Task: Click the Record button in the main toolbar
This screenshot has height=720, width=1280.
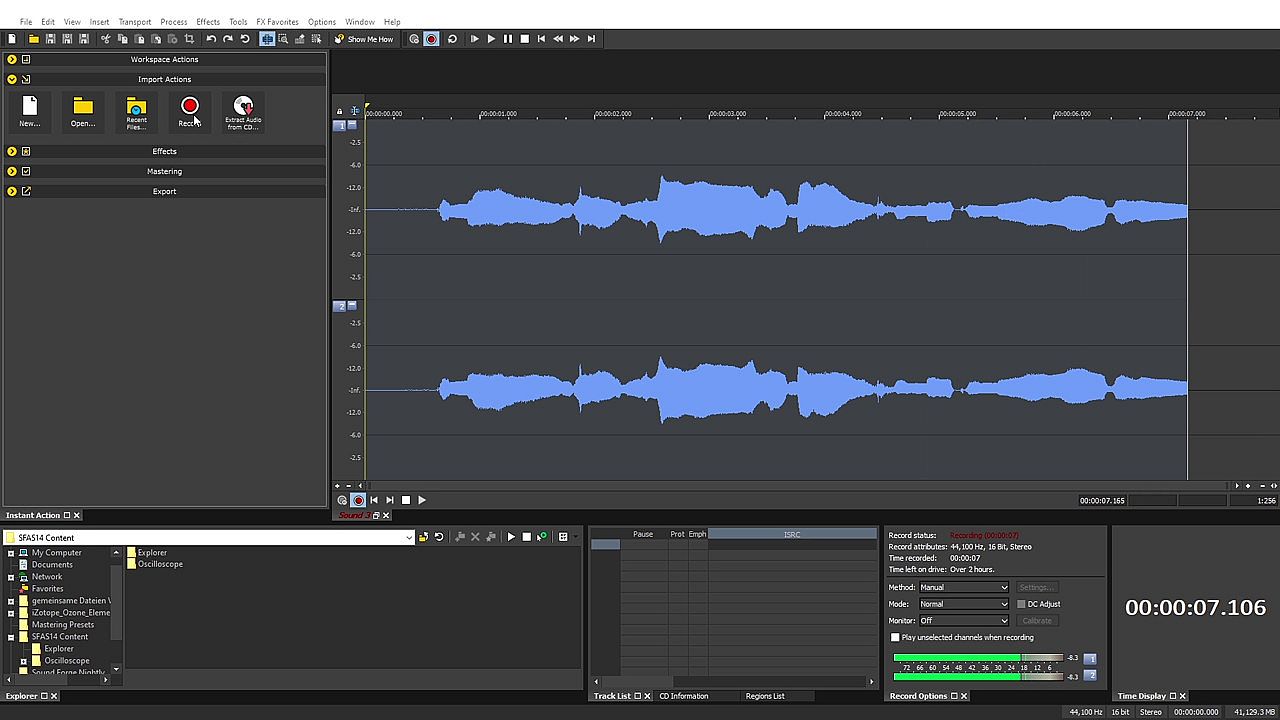Action: [431, 39]
